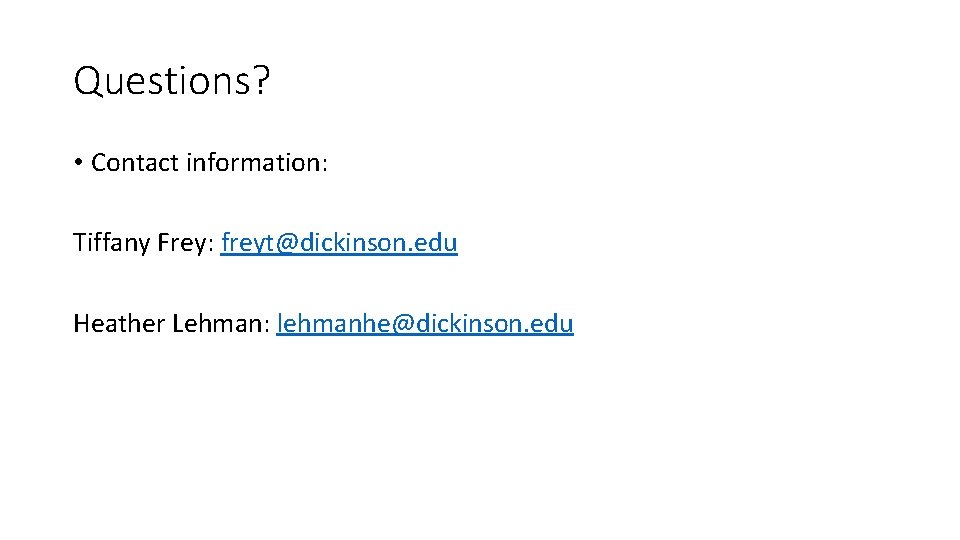The image size is (960, 540).
Task: Click the surname "Lehman:" before the email
Action: point(221,324)
